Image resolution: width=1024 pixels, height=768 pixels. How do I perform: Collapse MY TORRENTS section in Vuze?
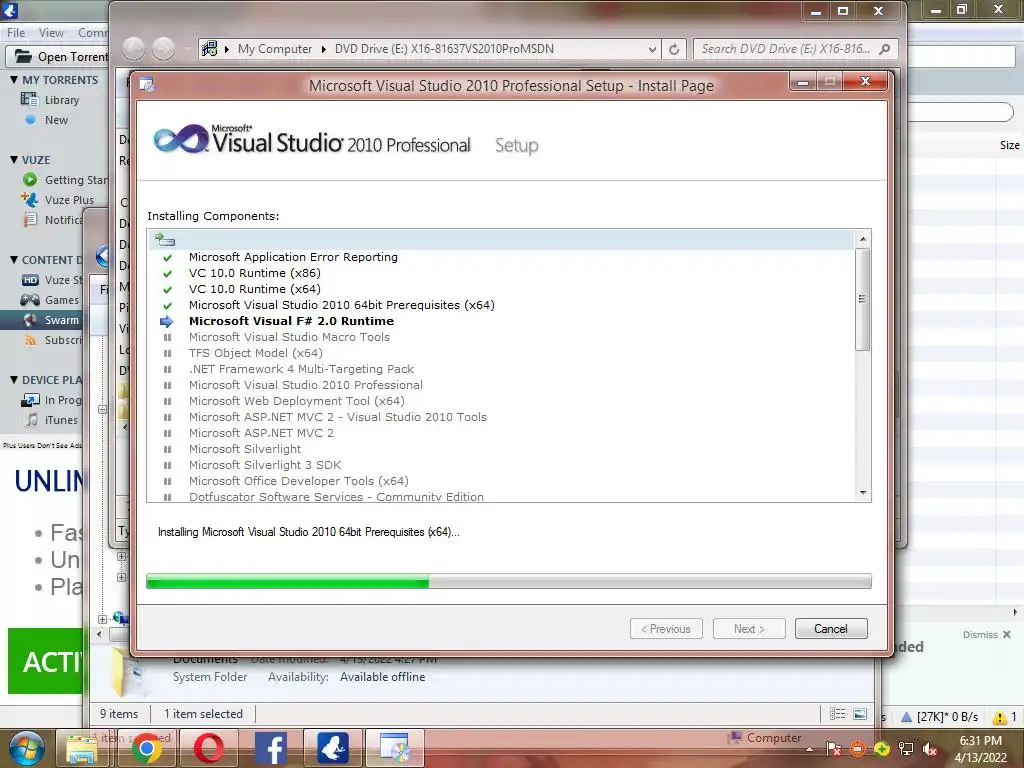coord(14,80)
